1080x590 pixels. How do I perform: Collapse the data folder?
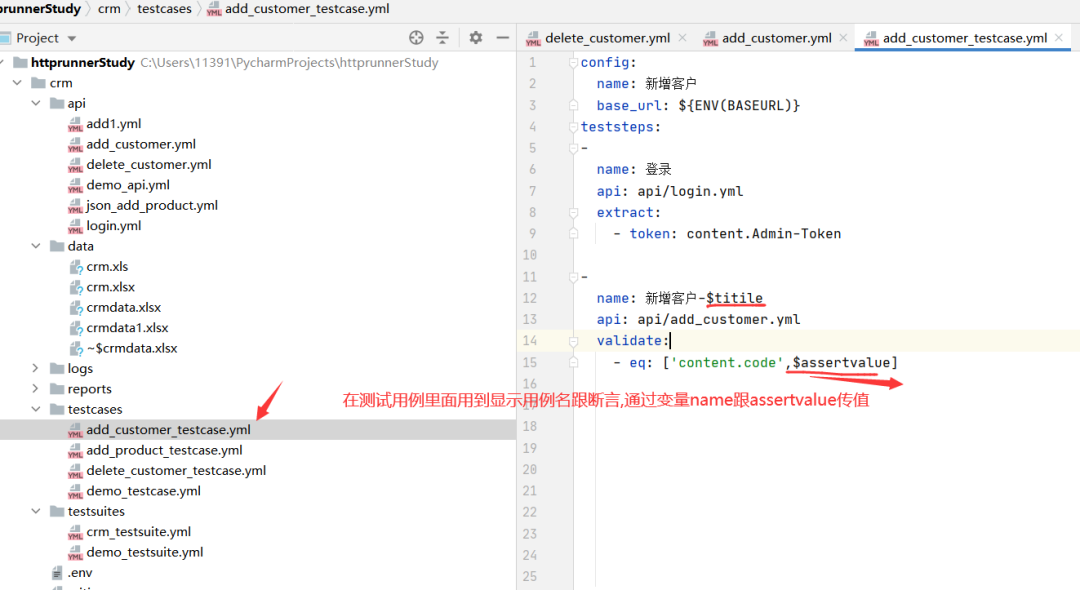pos(36,246)
